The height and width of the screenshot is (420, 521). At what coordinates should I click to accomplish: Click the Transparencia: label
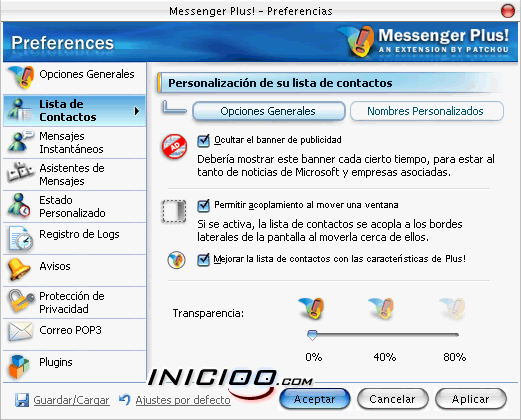pos(208,313)
